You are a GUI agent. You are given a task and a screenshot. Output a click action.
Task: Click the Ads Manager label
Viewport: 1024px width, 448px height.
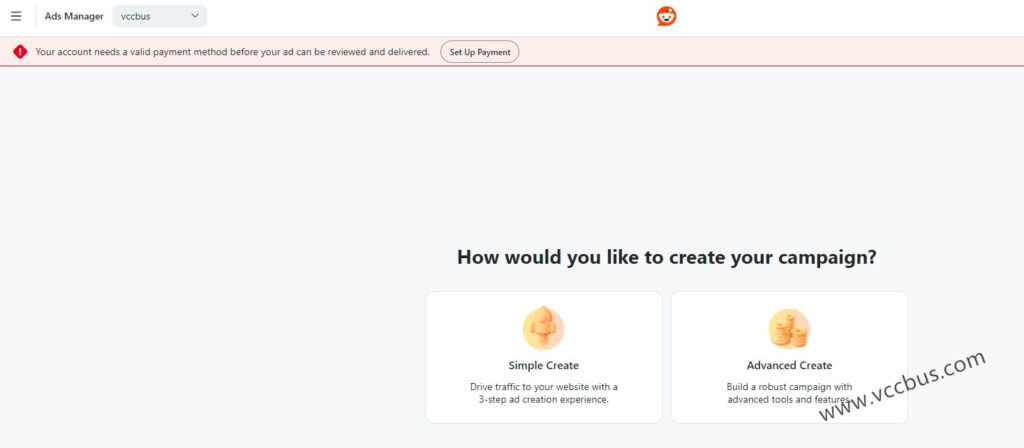[x=74, y=16]
